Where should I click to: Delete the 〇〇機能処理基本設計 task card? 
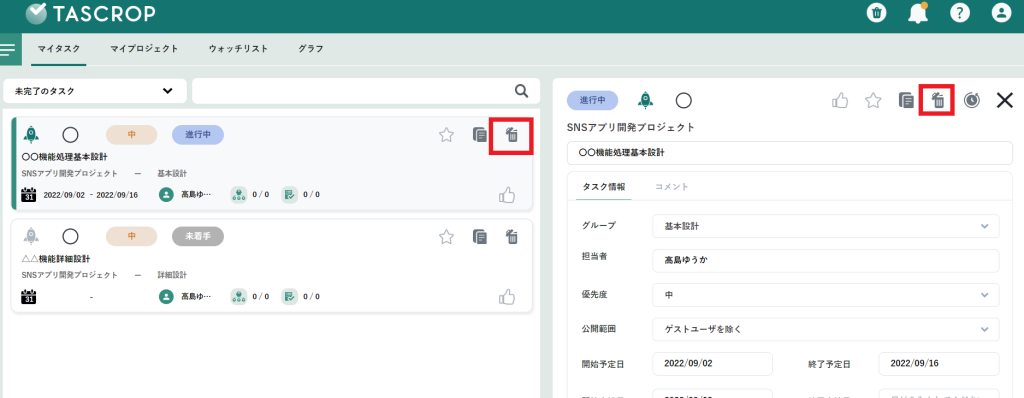(512, 136)
